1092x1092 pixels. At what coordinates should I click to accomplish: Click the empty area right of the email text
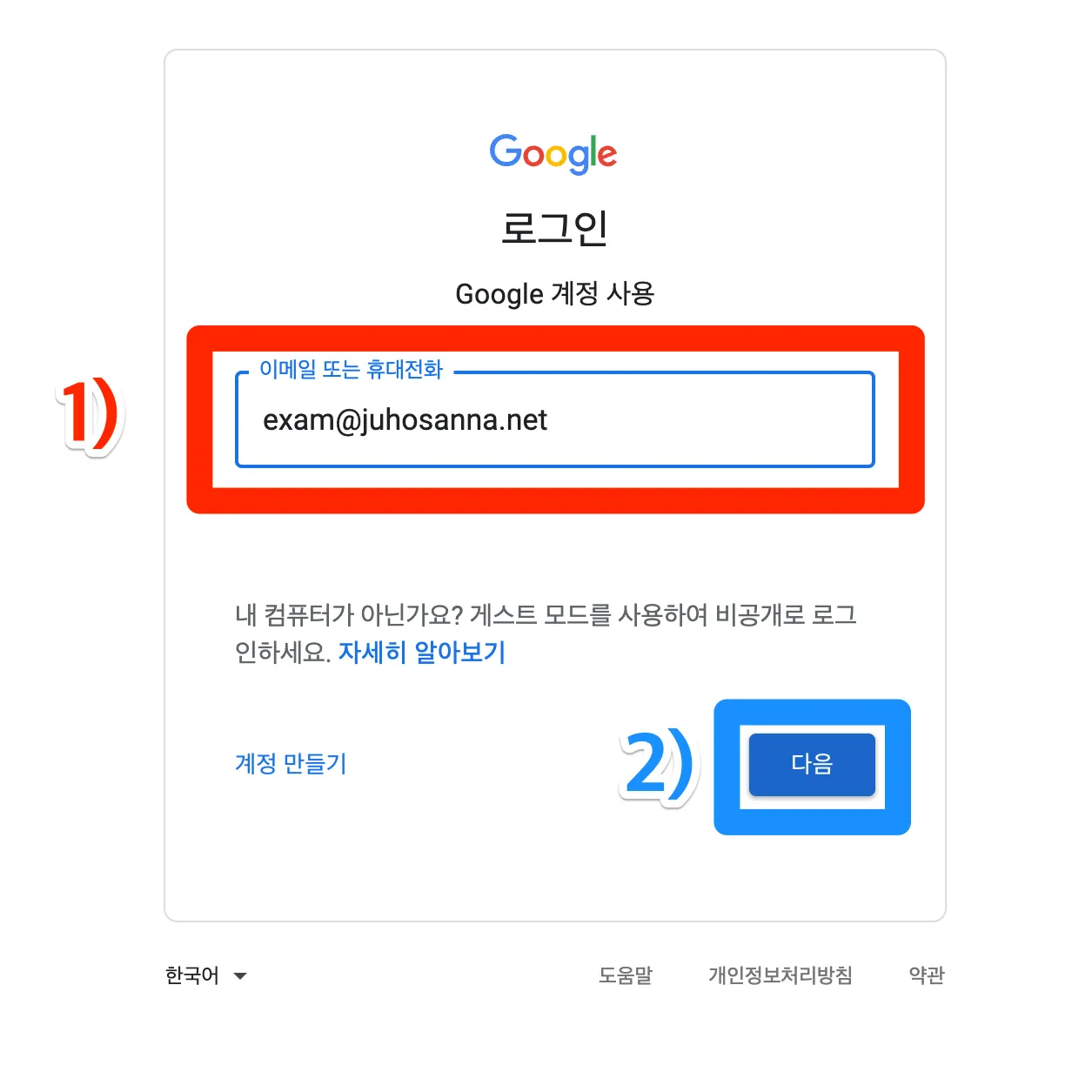(709, 420)
